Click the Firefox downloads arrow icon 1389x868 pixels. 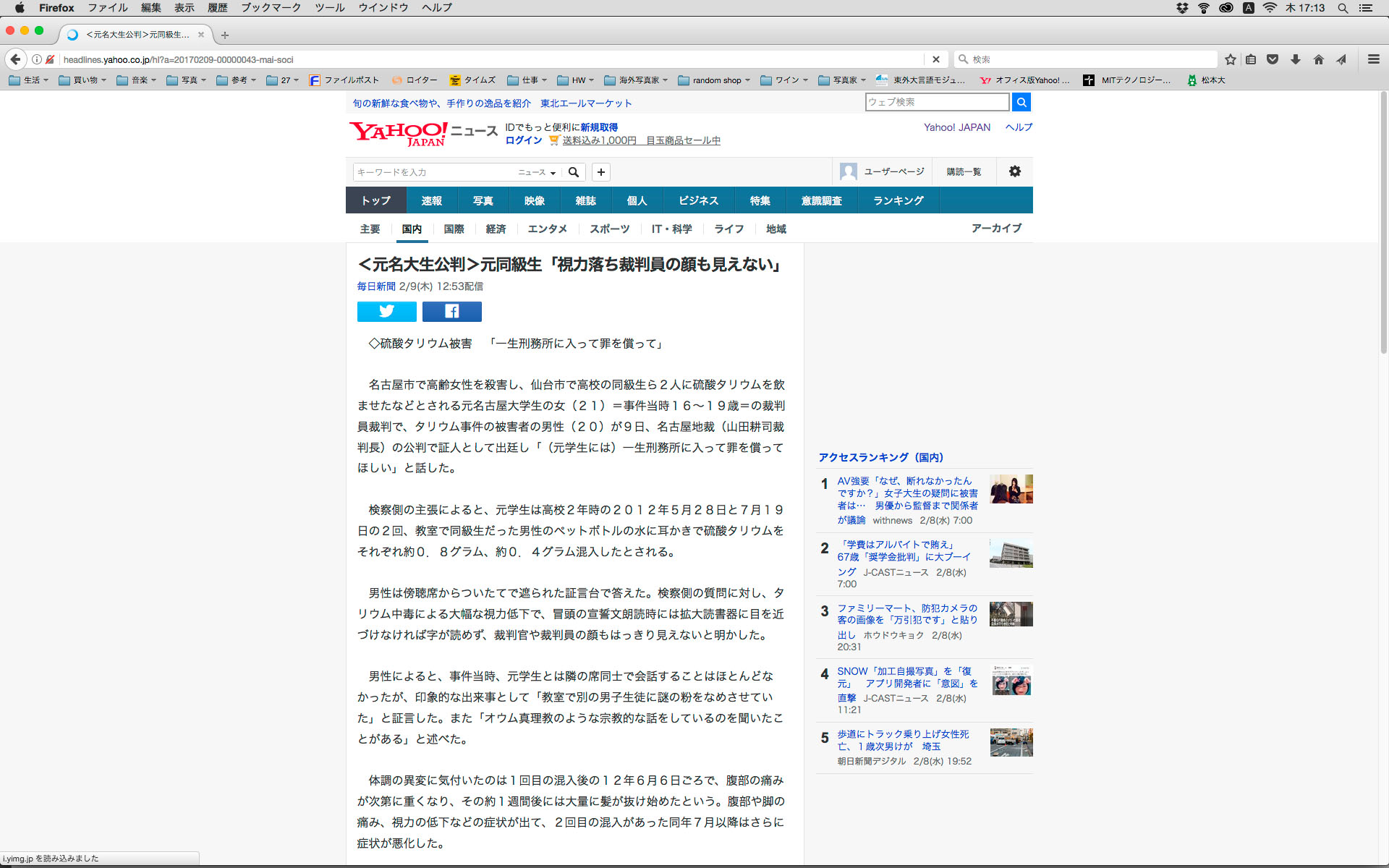click(1296, 59)
